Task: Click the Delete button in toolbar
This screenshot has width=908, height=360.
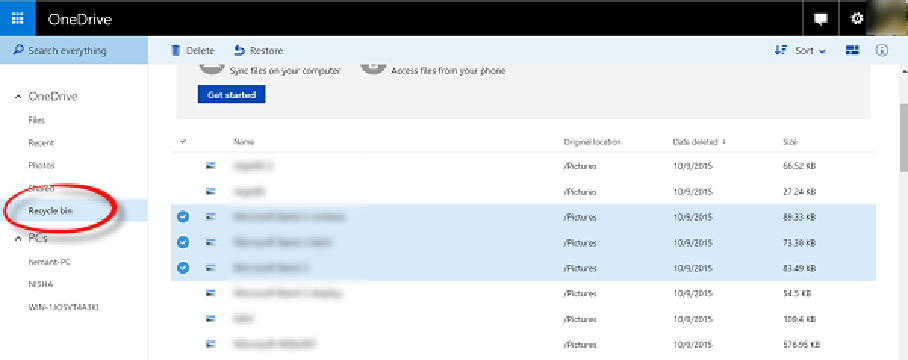Action: point(192,50)
